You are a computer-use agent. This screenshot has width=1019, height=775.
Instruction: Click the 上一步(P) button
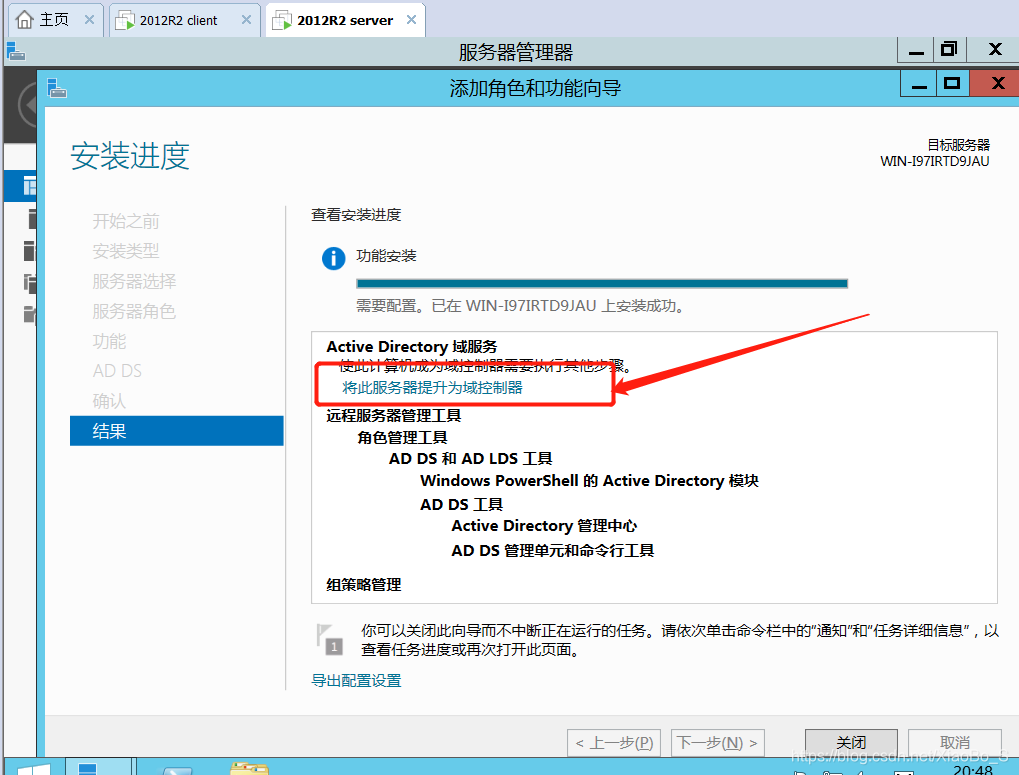614,743
